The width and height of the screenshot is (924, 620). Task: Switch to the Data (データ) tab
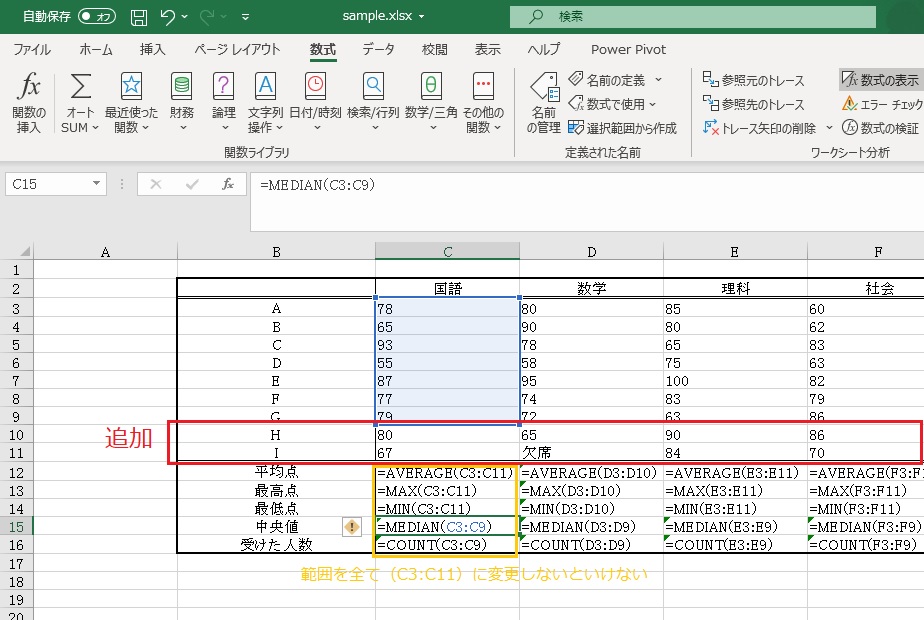coord(378,49)
